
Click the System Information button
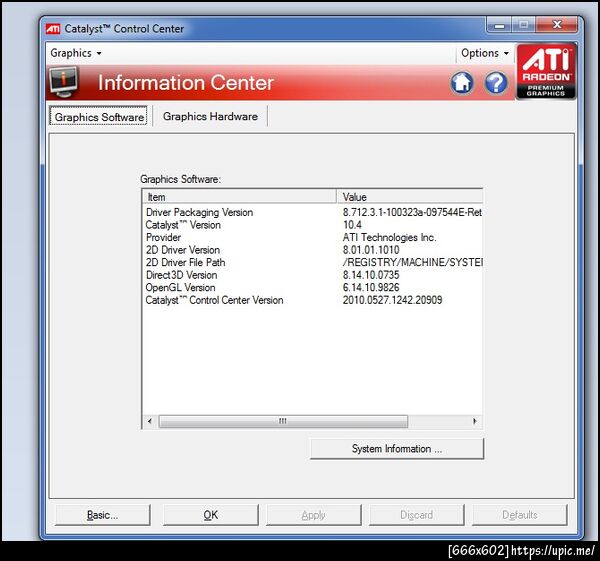coord(397,448)
